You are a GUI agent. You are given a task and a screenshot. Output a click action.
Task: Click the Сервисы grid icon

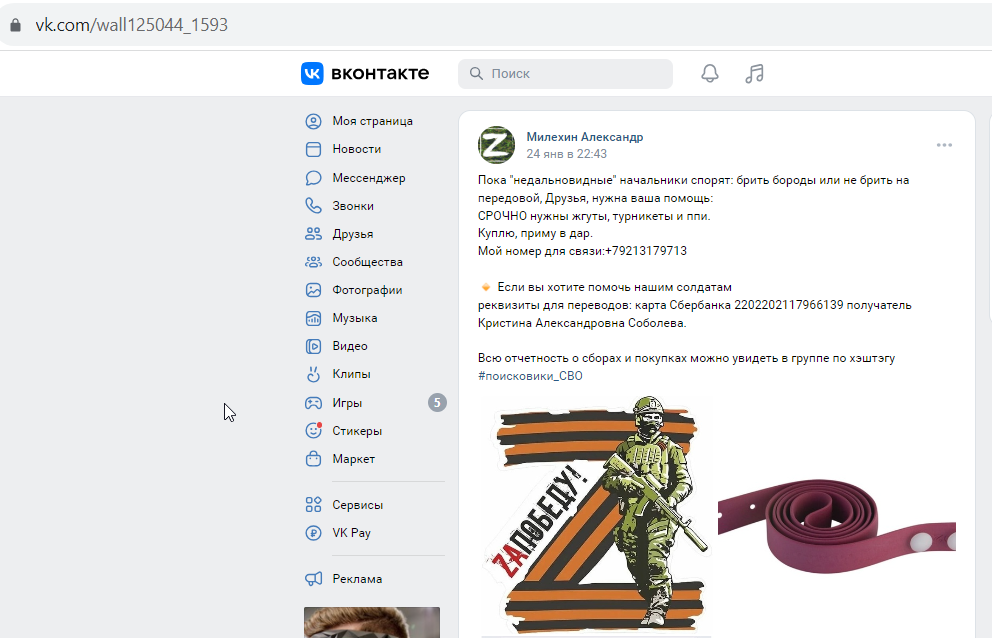[x=313, y=504]
